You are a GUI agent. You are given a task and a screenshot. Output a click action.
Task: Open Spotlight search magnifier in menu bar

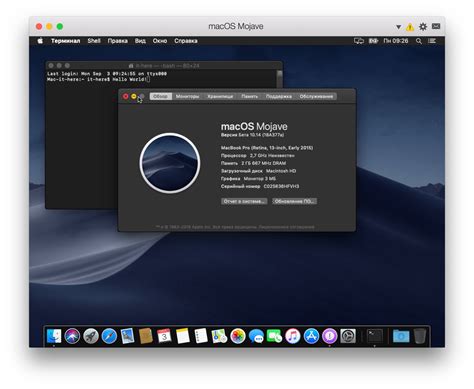(x=419, y=41)
